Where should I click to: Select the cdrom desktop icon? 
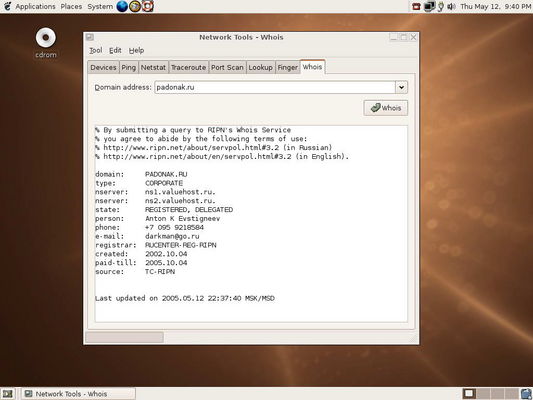pyautogui.click(x=46, y=43)
